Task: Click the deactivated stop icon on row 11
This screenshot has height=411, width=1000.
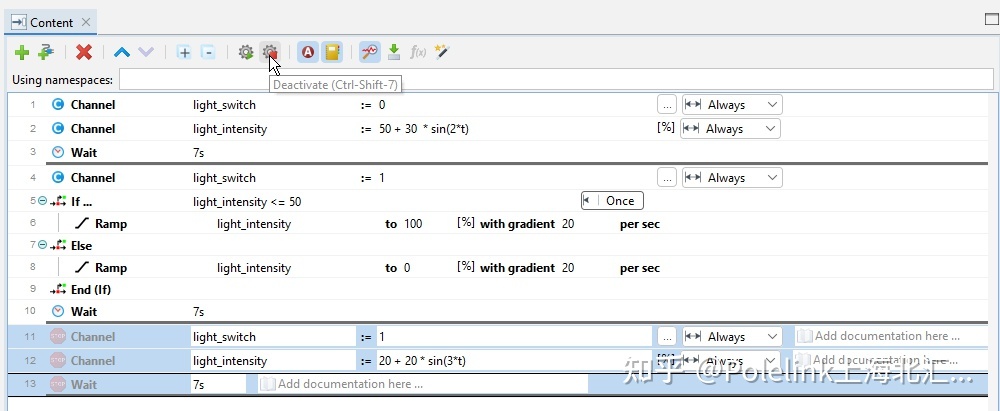Action: pos(58,336)
